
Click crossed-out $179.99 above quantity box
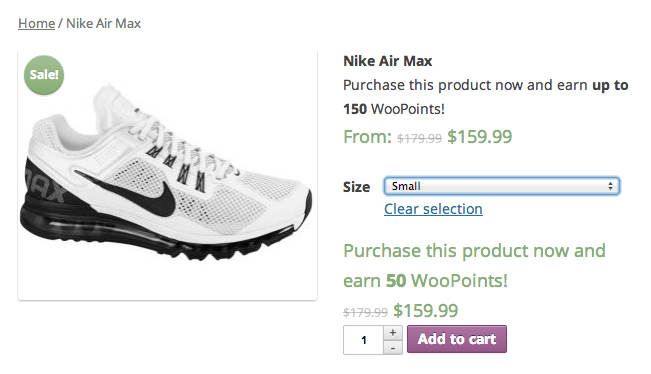pos(365,312)
